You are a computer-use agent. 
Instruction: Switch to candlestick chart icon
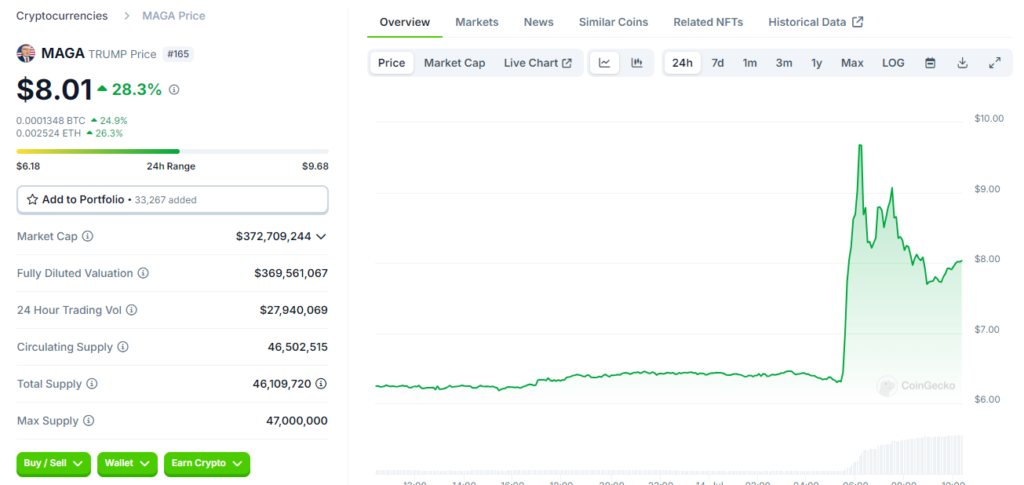click(636, 63)
